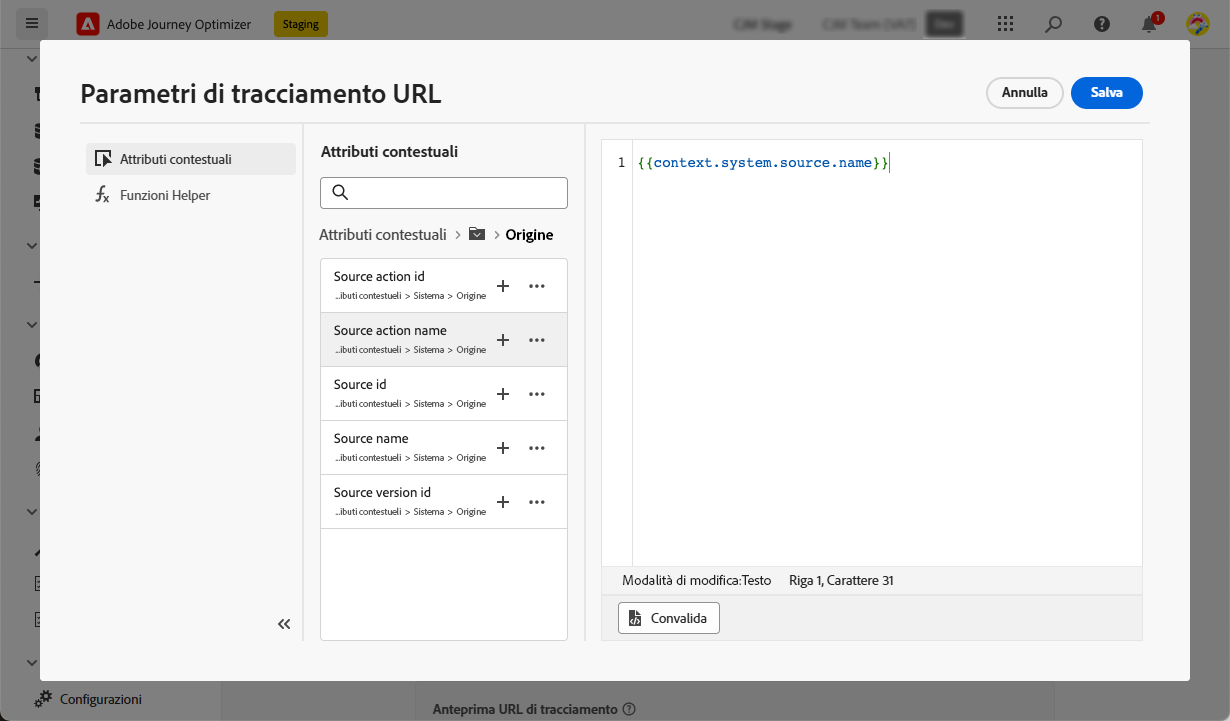This screenshot has height=721, width=1230.
Task: Click plus icon for Source version id
Action: click(503, 502)
